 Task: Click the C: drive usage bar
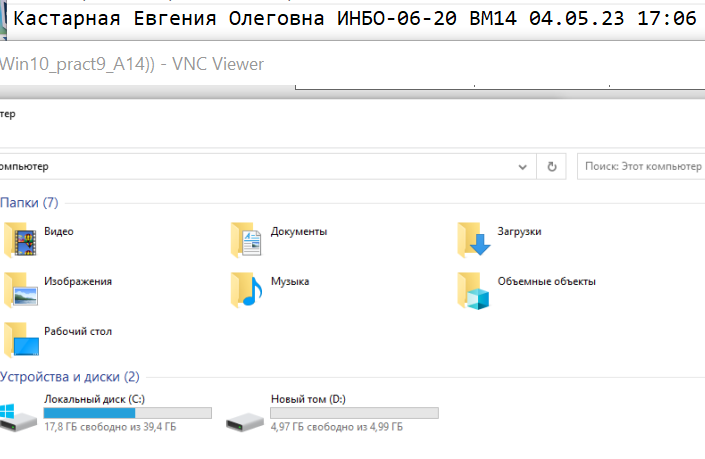point(128,413)
